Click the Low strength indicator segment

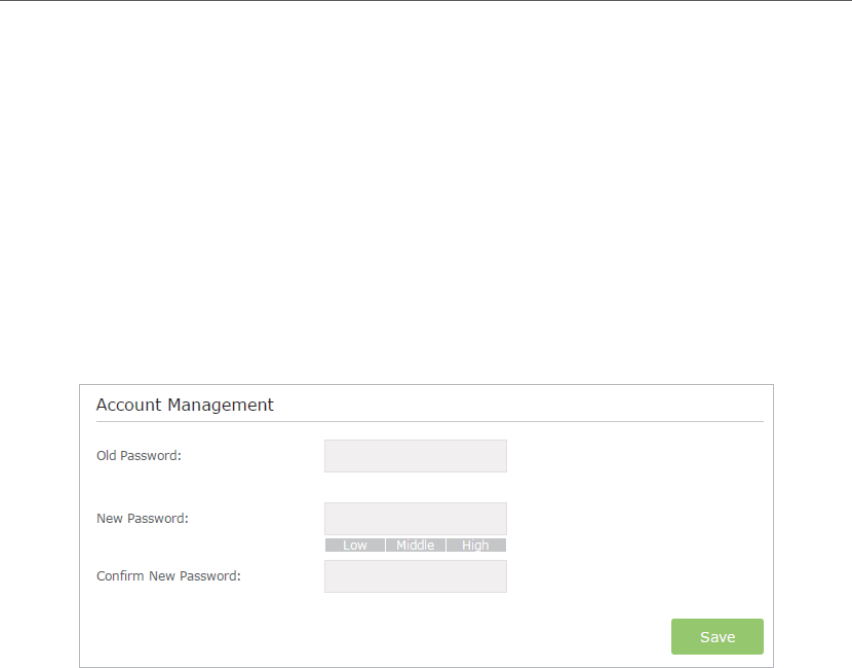coord(355,545)
